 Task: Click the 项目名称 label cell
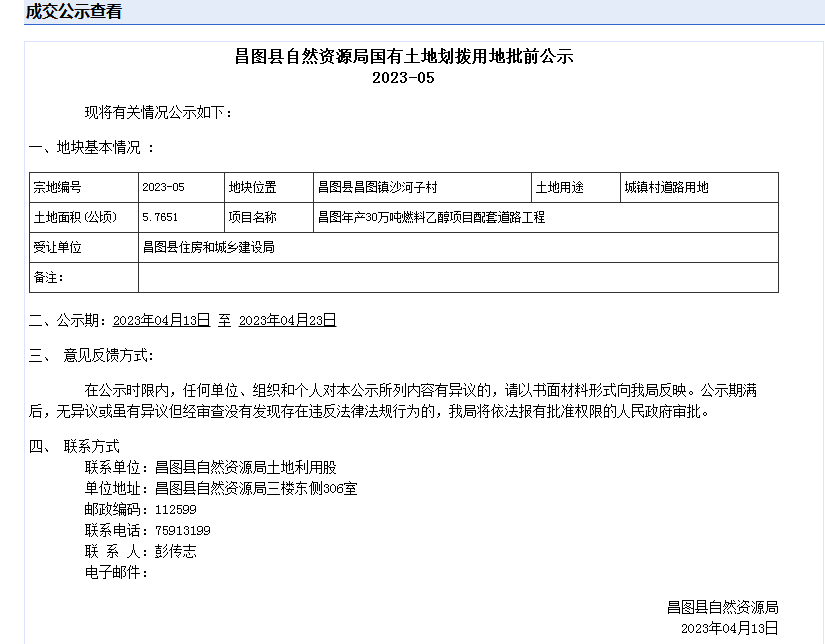(x=269, y=217)
